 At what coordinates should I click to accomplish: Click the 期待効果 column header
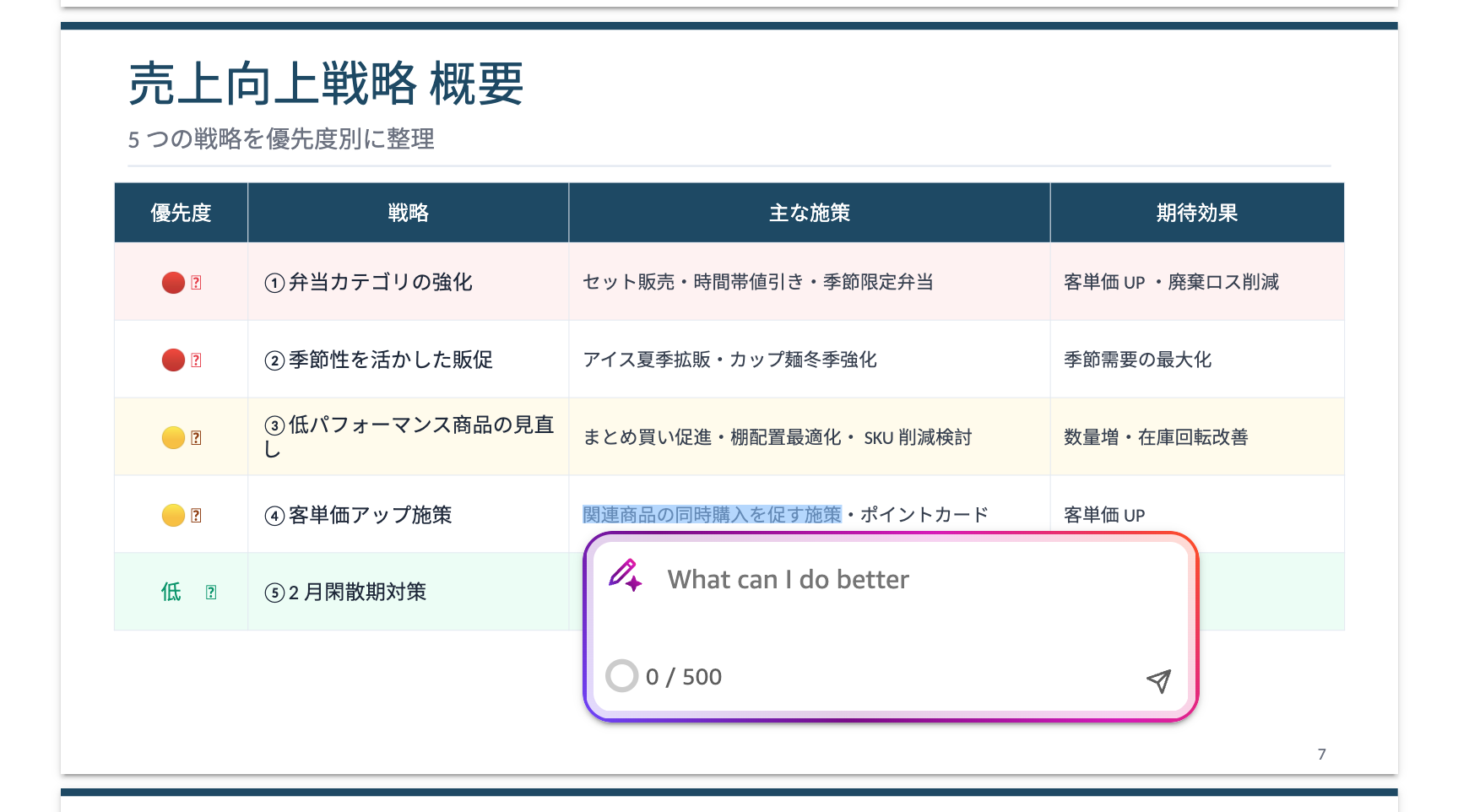tap(1197, 213)
